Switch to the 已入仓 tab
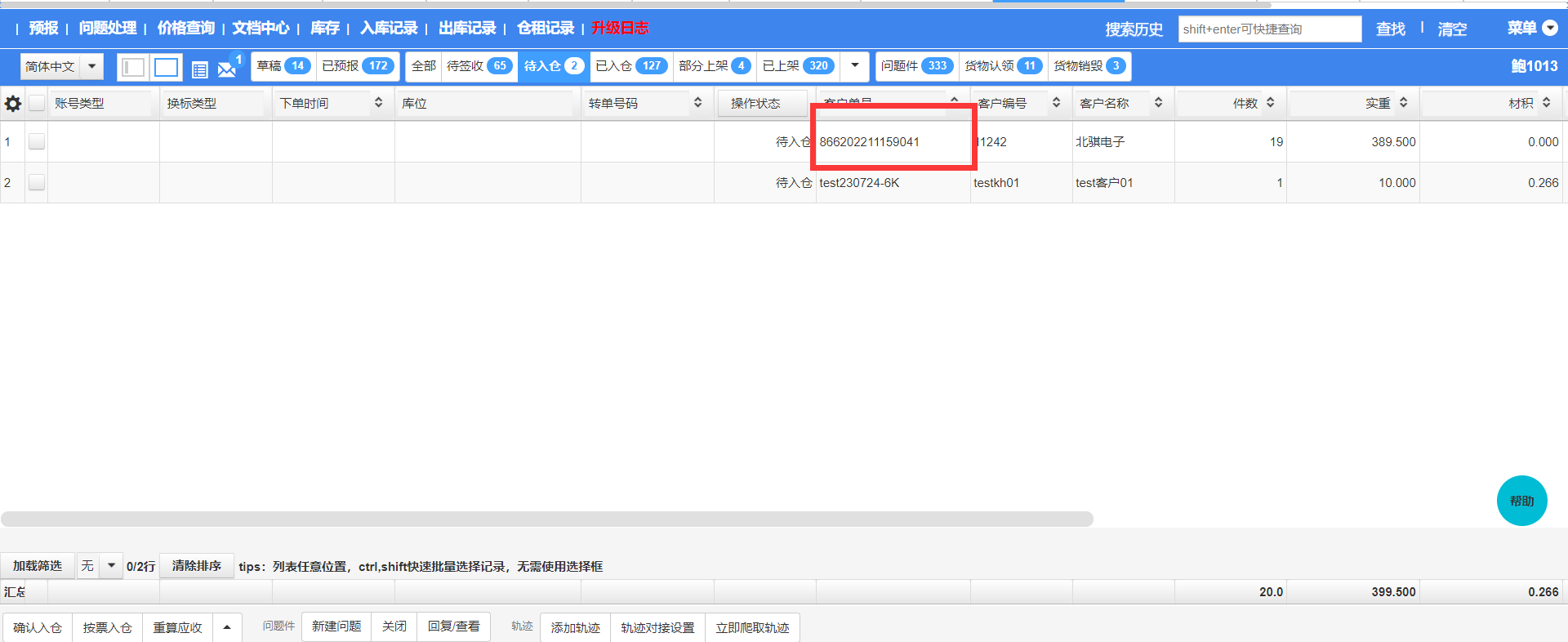 pos(629,65)
